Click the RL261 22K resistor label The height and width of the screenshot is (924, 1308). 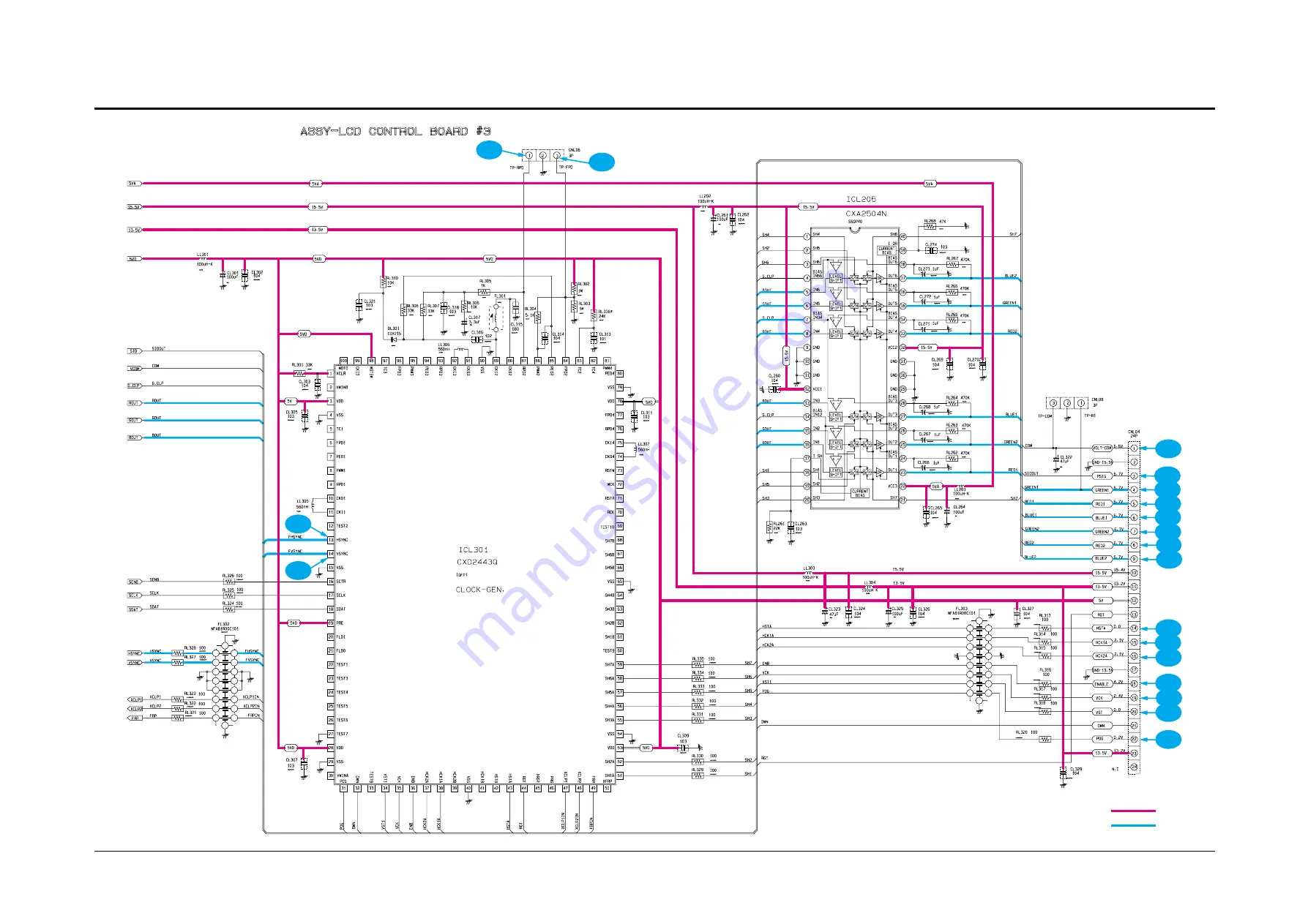[x=778, y=525]
